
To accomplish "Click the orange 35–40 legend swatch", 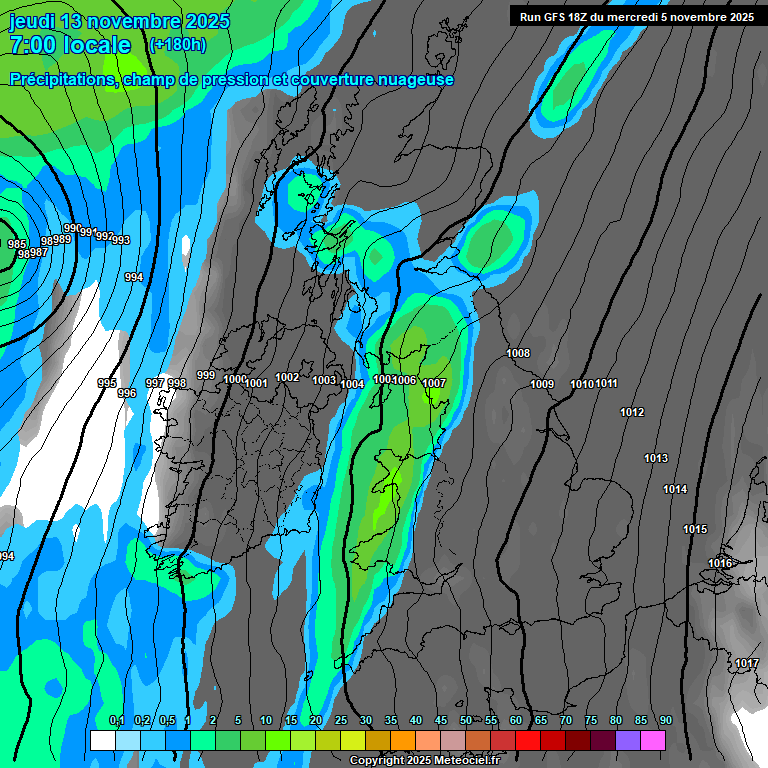I will pos(403,740).
